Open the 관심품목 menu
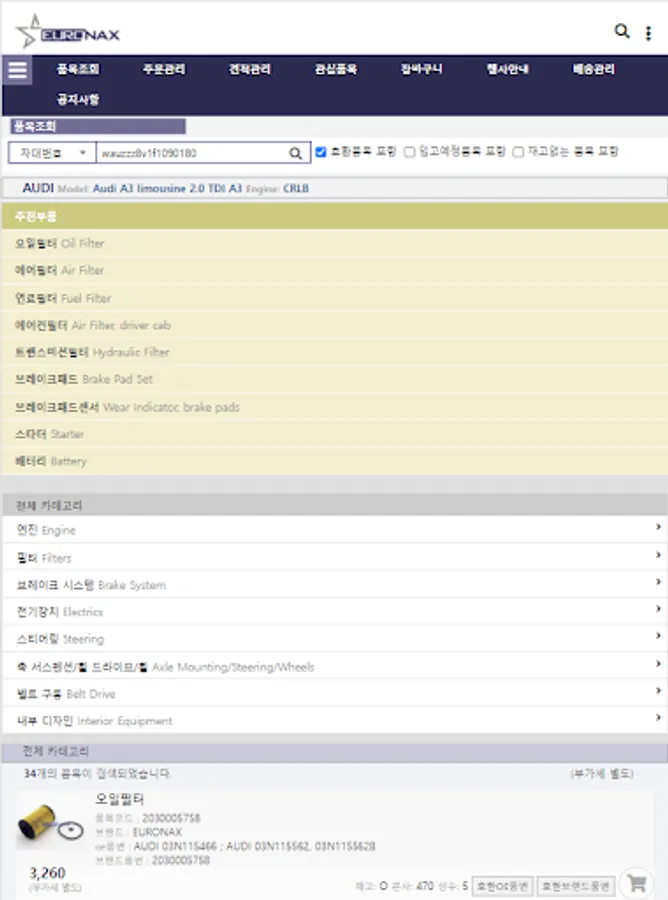668x900 pixels. point(336,69)
